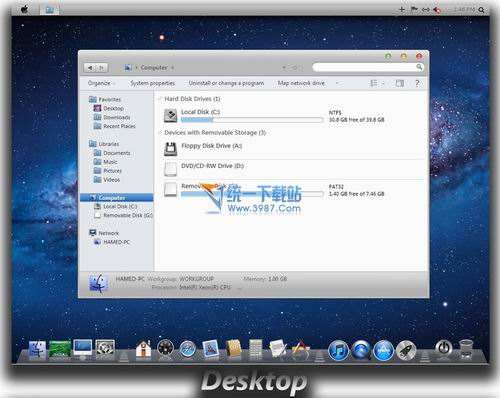Open the brown Address Book icon in dock
Viewport: 500px width, 398px height.
pyautogui.click(x=233, y=349)
